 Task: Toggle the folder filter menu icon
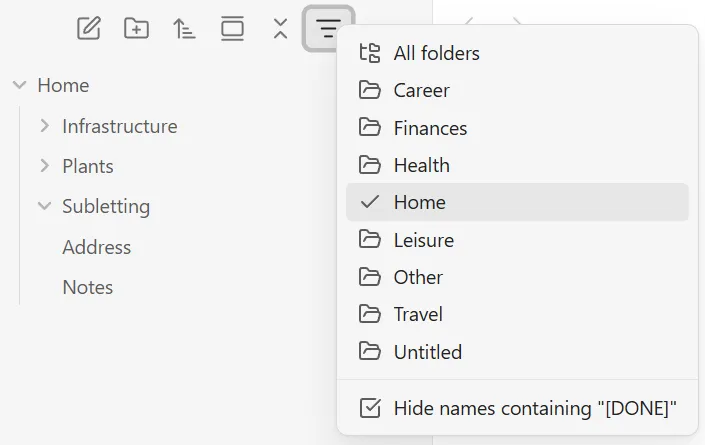click(328, 29)
